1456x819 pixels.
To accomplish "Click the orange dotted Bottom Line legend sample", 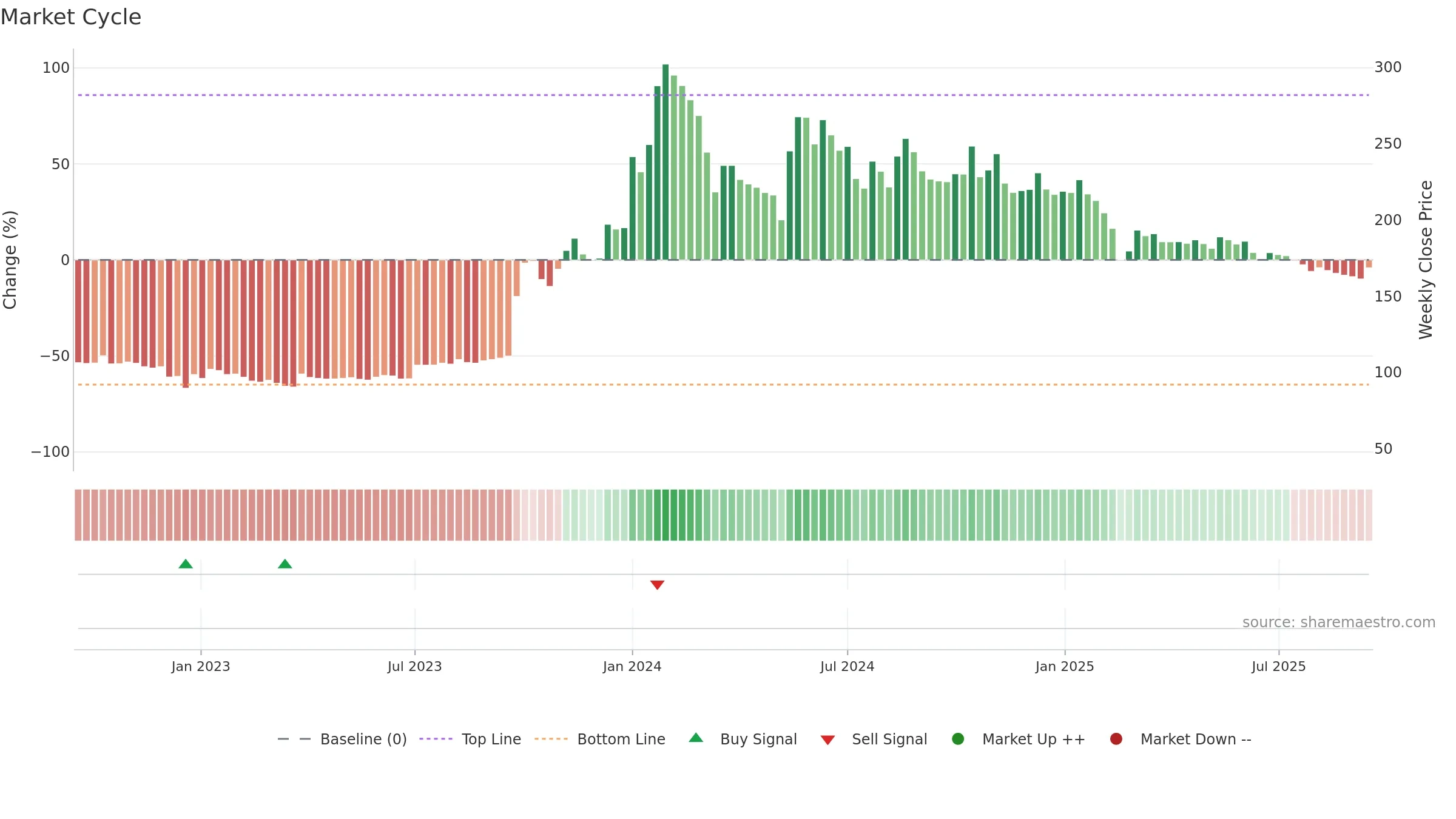I will pyautogui.click(x=551, y=739).
